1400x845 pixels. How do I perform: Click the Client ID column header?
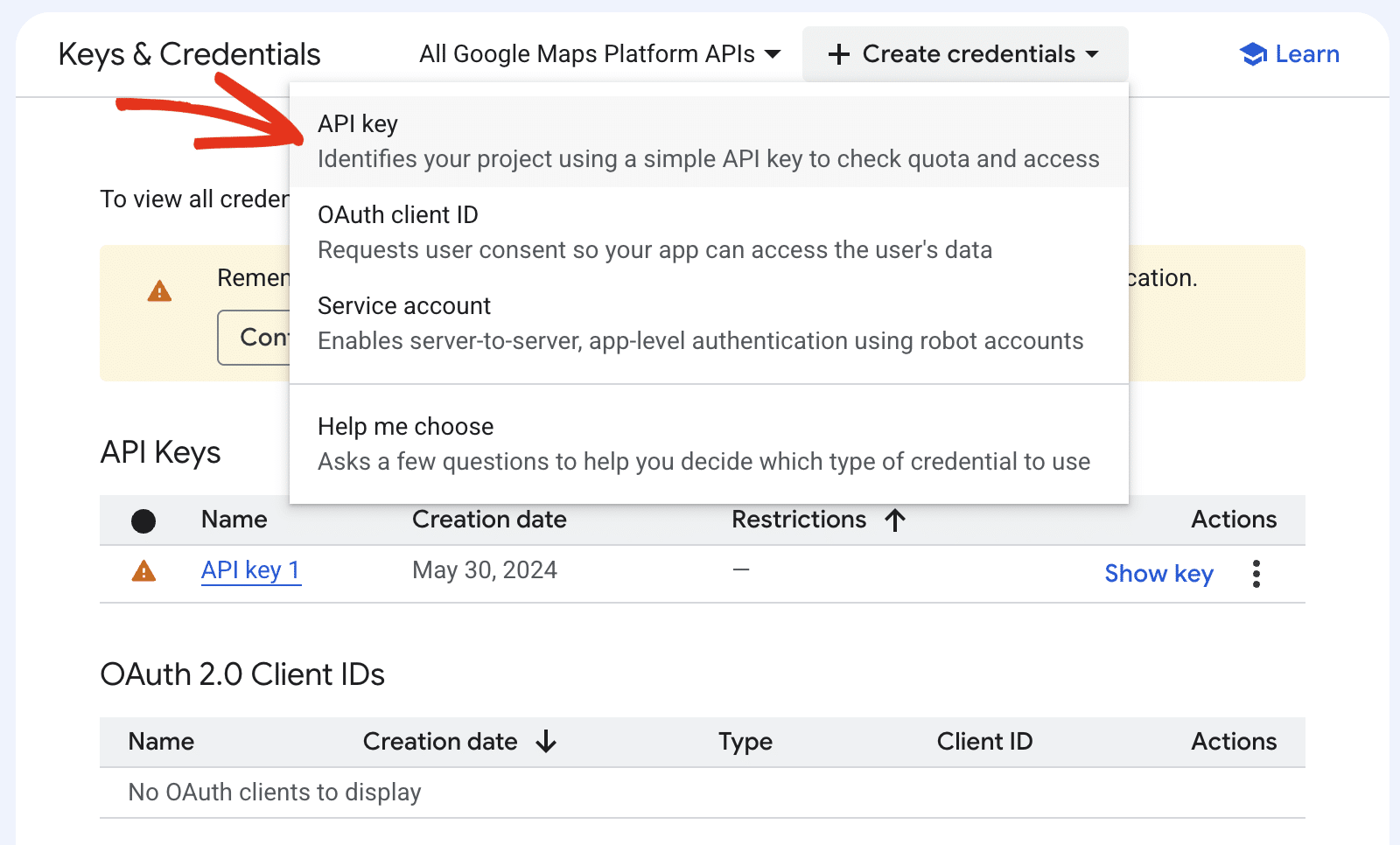[984, 742]
